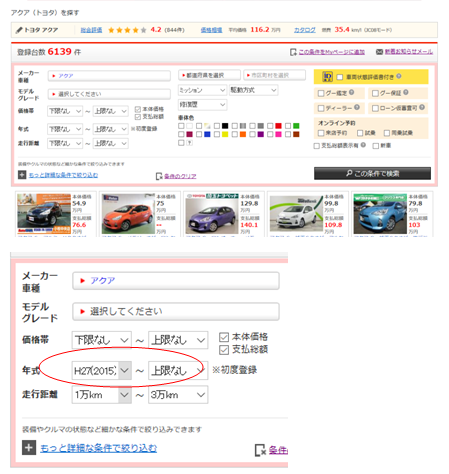449x474 pixels.
Task: Click the yellow body color swatch
Action: tap(225, 134)
